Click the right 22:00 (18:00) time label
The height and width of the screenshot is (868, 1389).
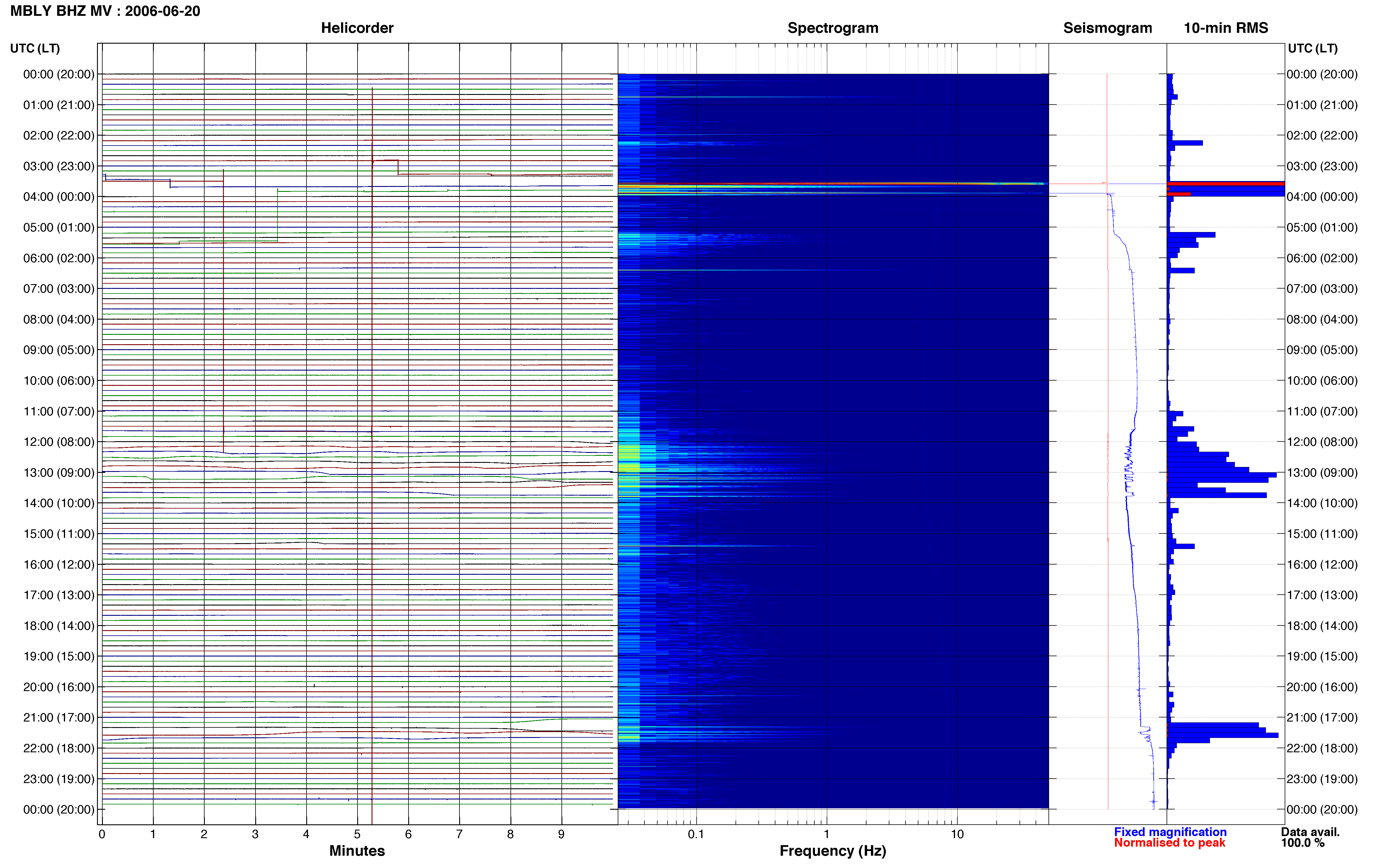point(1322,748)
